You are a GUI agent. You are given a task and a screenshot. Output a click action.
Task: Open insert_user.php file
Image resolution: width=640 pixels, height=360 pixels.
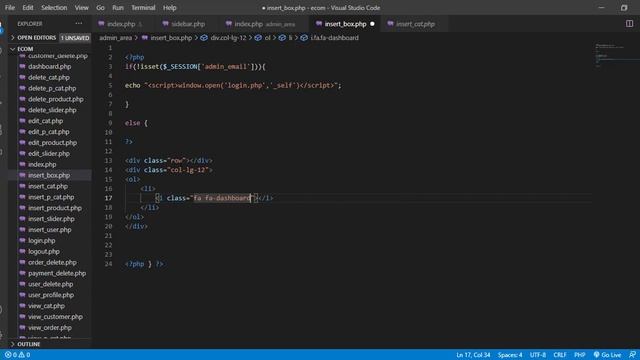(49, 230)
